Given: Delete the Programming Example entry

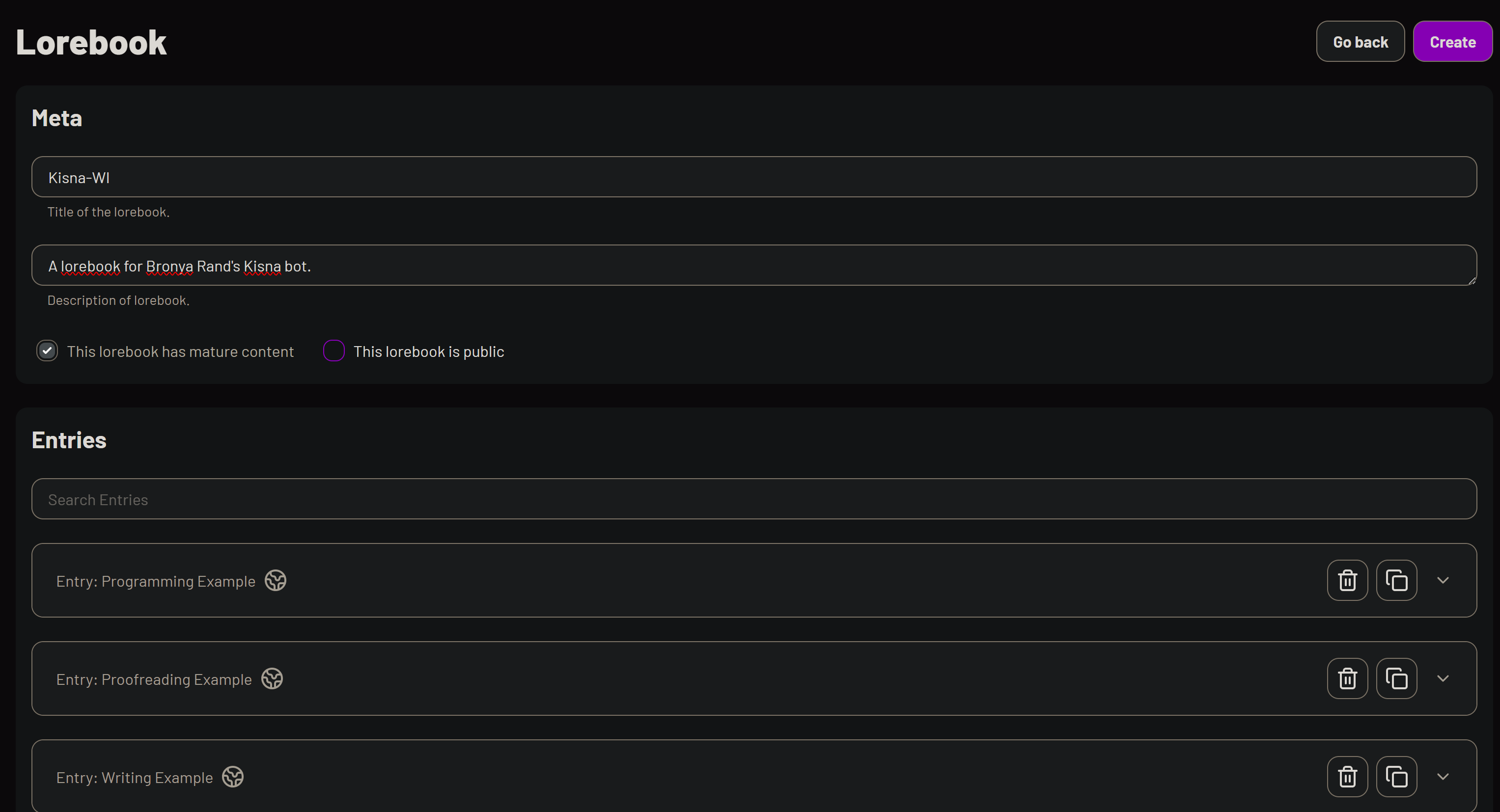Looking at the screenshot, I should (1347, 580).
